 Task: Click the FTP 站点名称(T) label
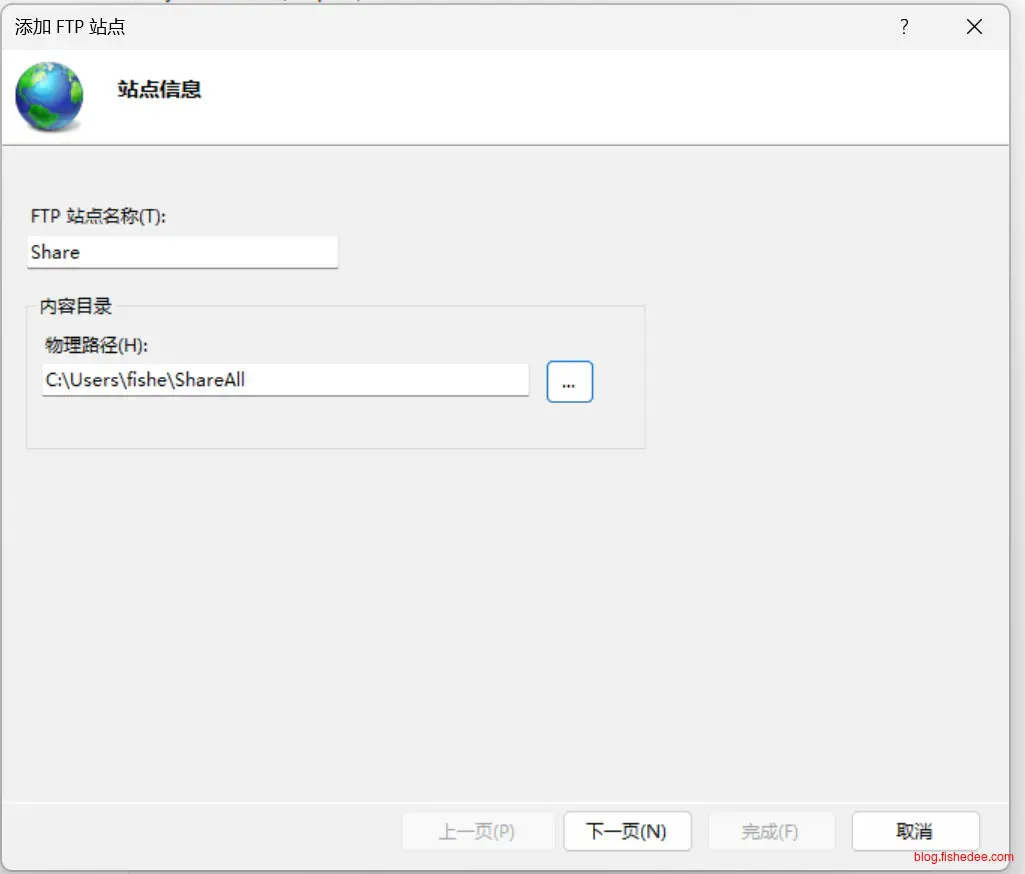(x=98, y=216)
